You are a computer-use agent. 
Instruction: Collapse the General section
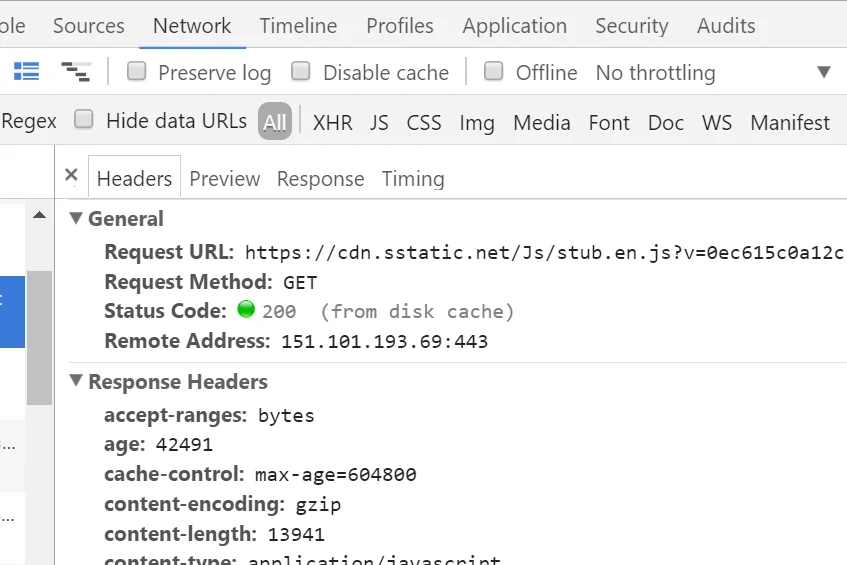76,218
